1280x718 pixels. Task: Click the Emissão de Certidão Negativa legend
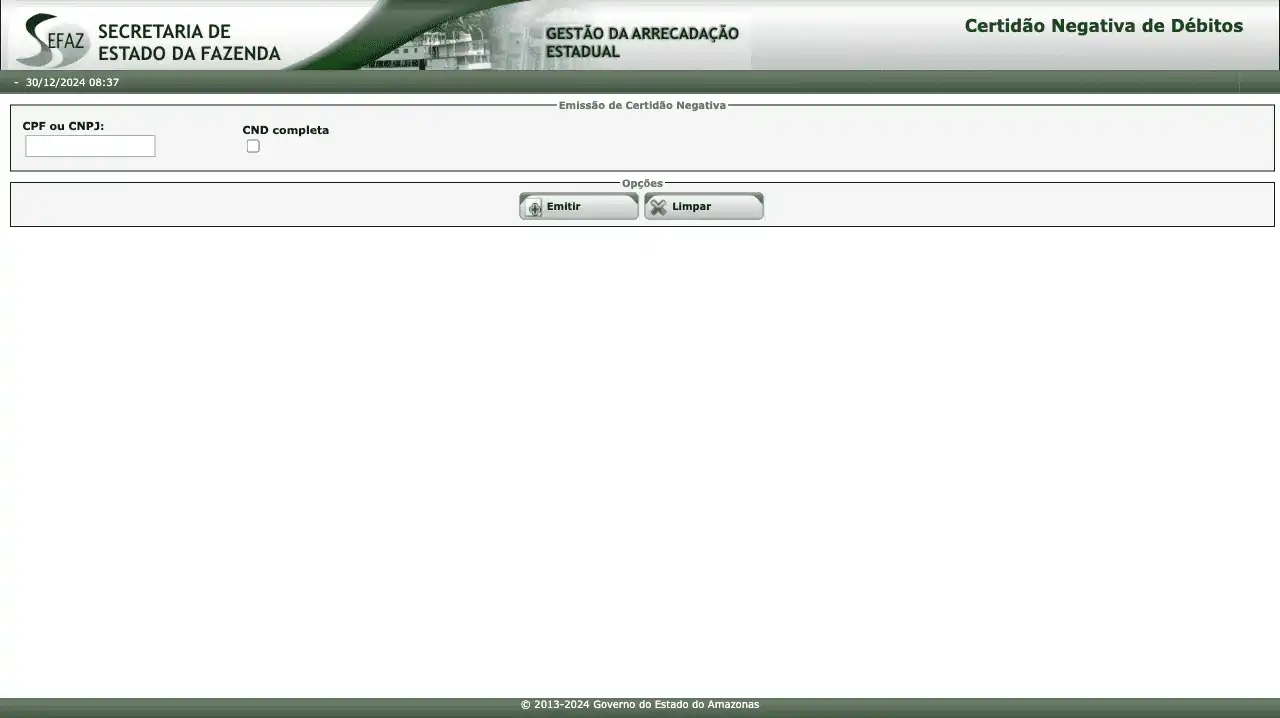[x=642, y=105]
